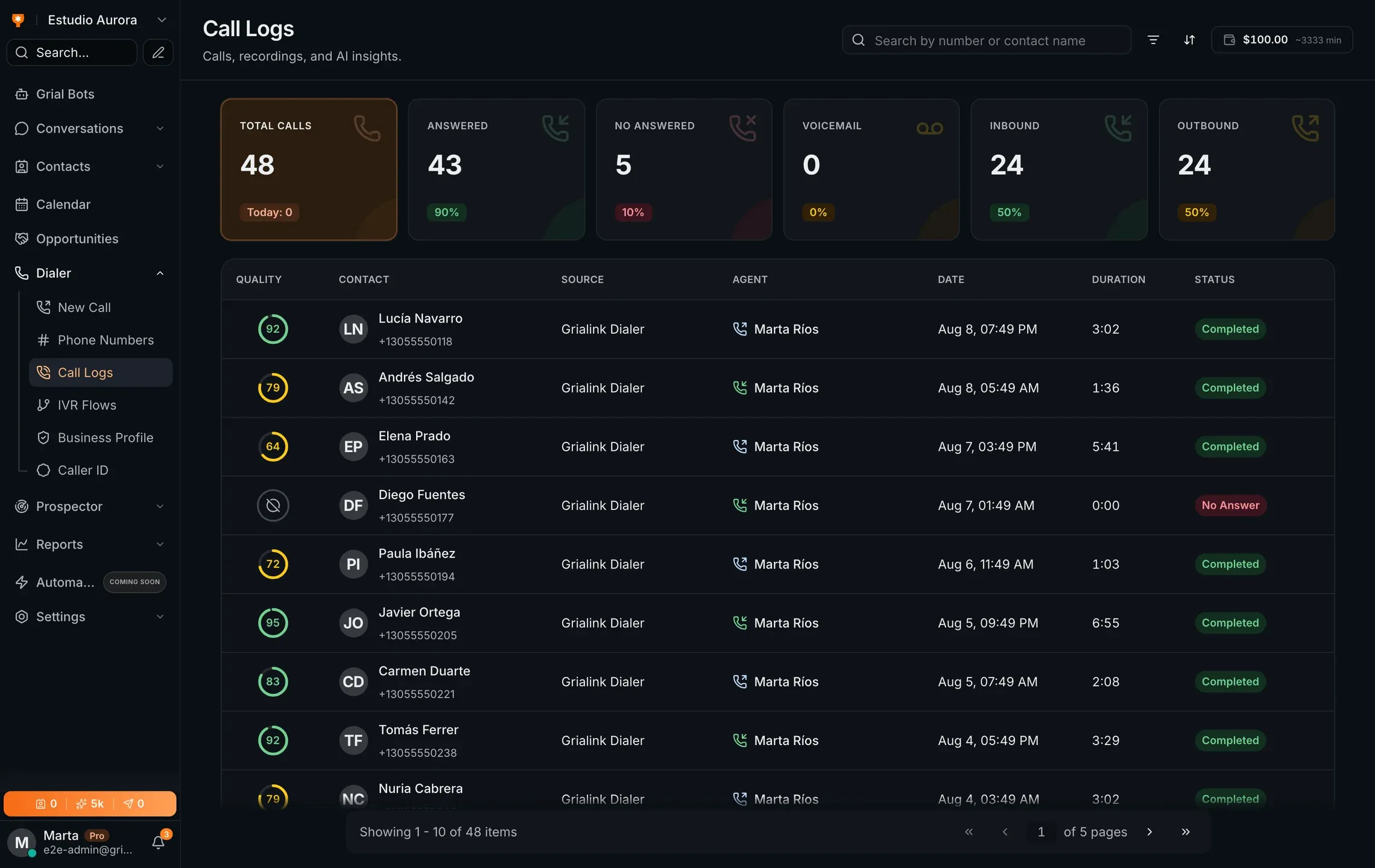The height and width of the screenshot is (868, 1375).
Task: Click the TF avatar for Tomás Ferrer
Action: tap(353, 741)
